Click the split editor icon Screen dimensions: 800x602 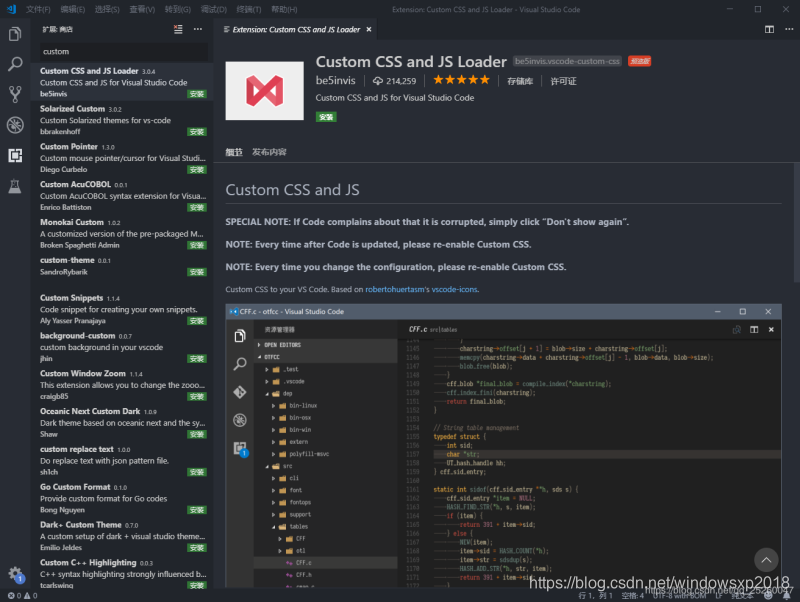click(769, 29)
